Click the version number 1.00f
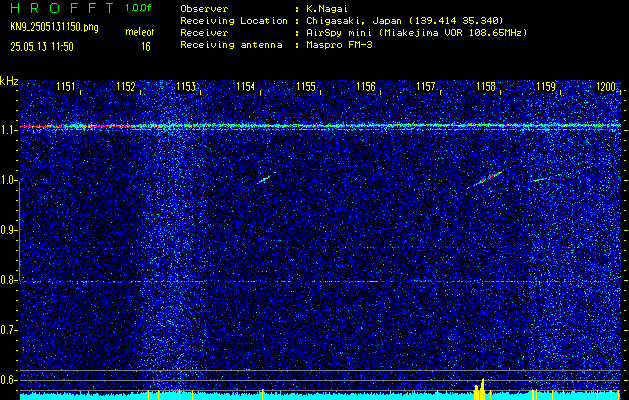 click(x=138, y=8)
